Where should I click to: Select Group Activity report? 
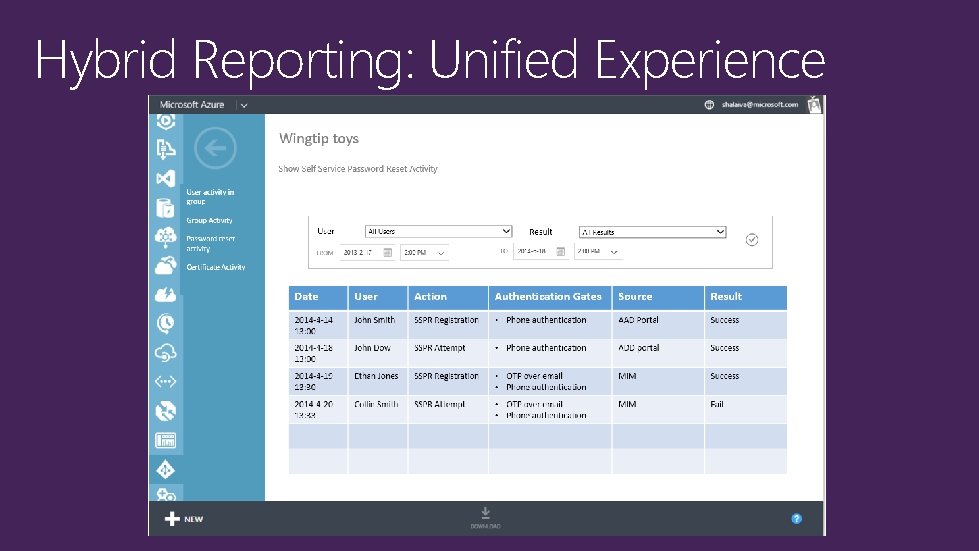tap(209, 220)
